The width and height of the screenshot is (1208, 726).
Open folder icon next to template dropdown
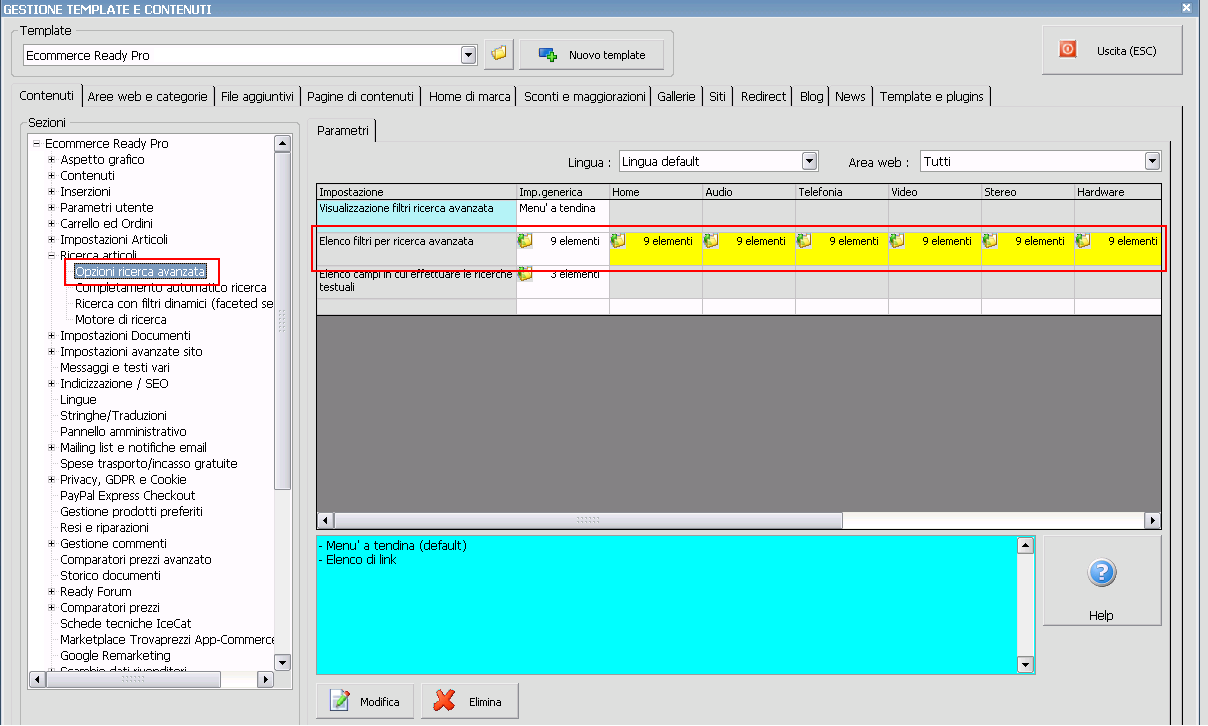coord(499,54)
